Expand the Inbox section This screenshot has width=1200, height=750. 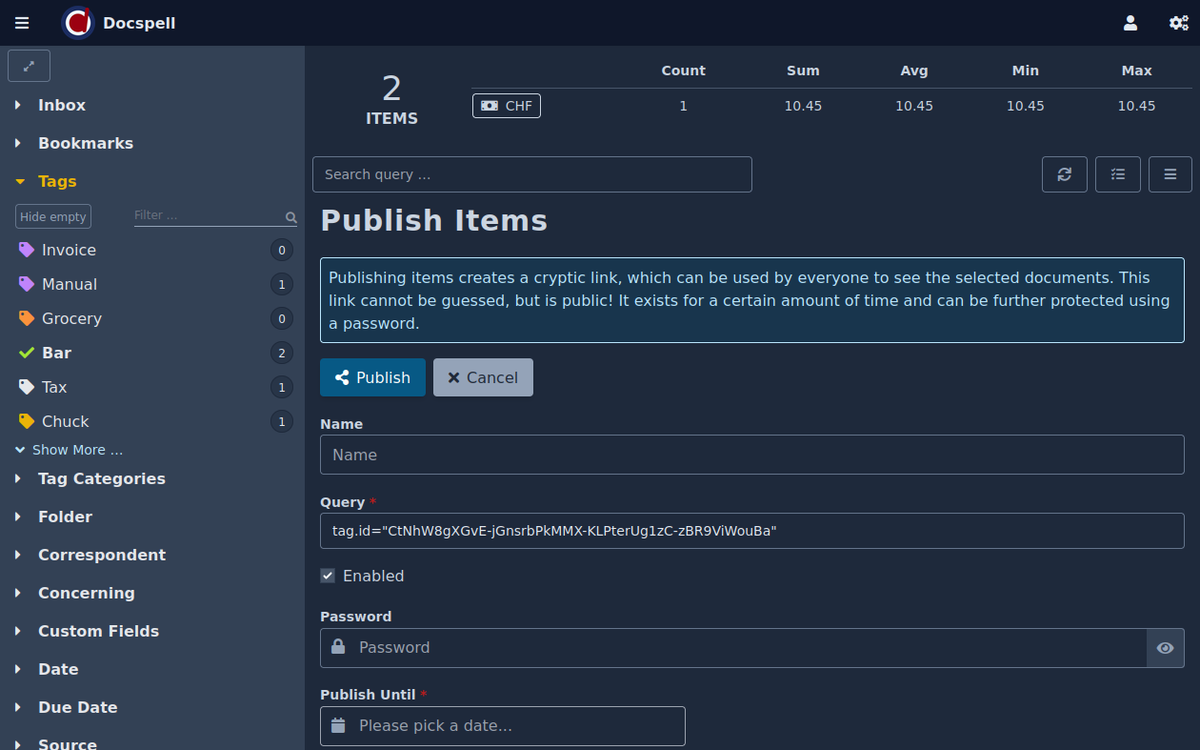point(61,105)
